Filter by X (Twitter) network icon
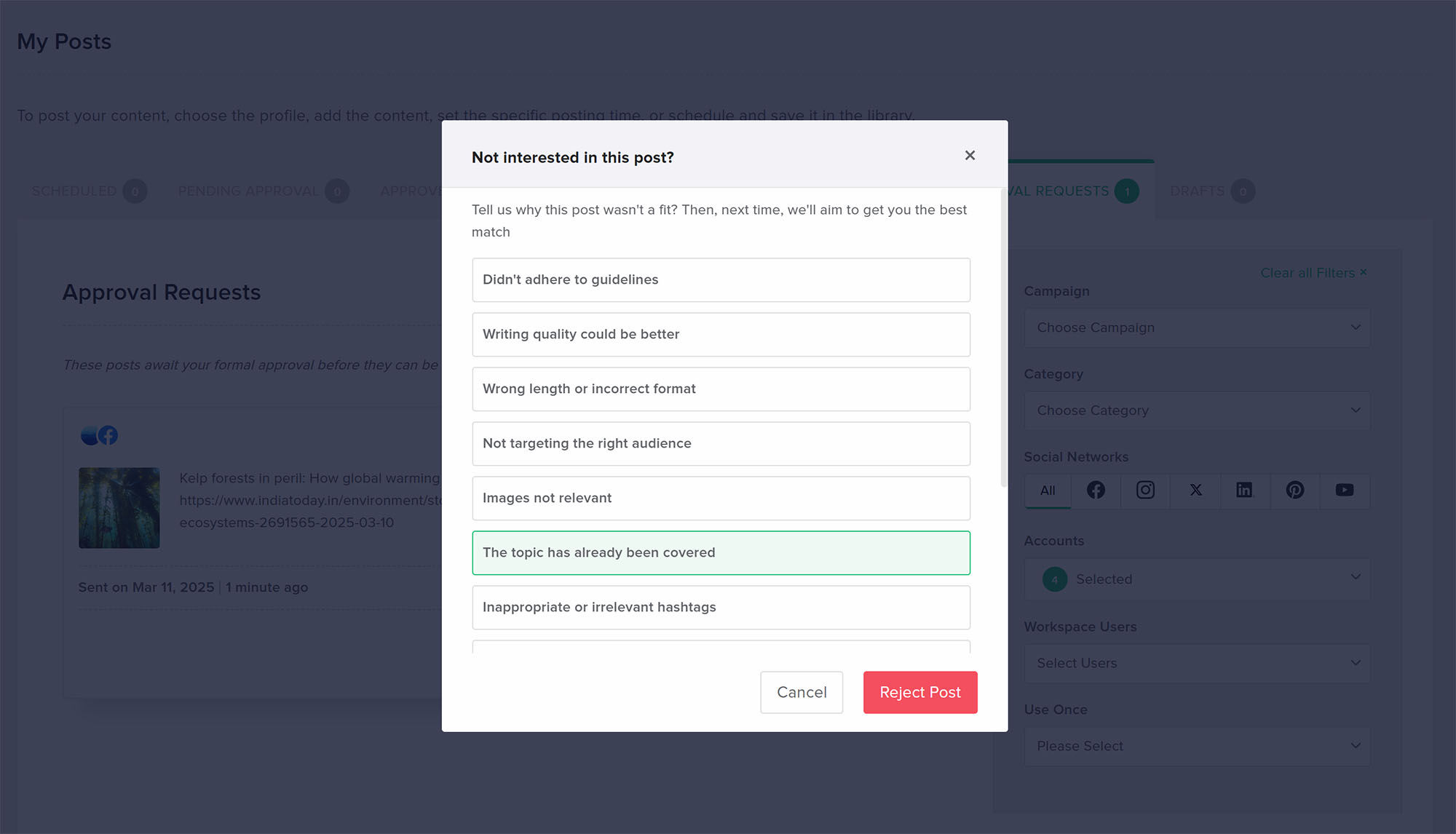1456x834 pixels. click(1195, 491)
